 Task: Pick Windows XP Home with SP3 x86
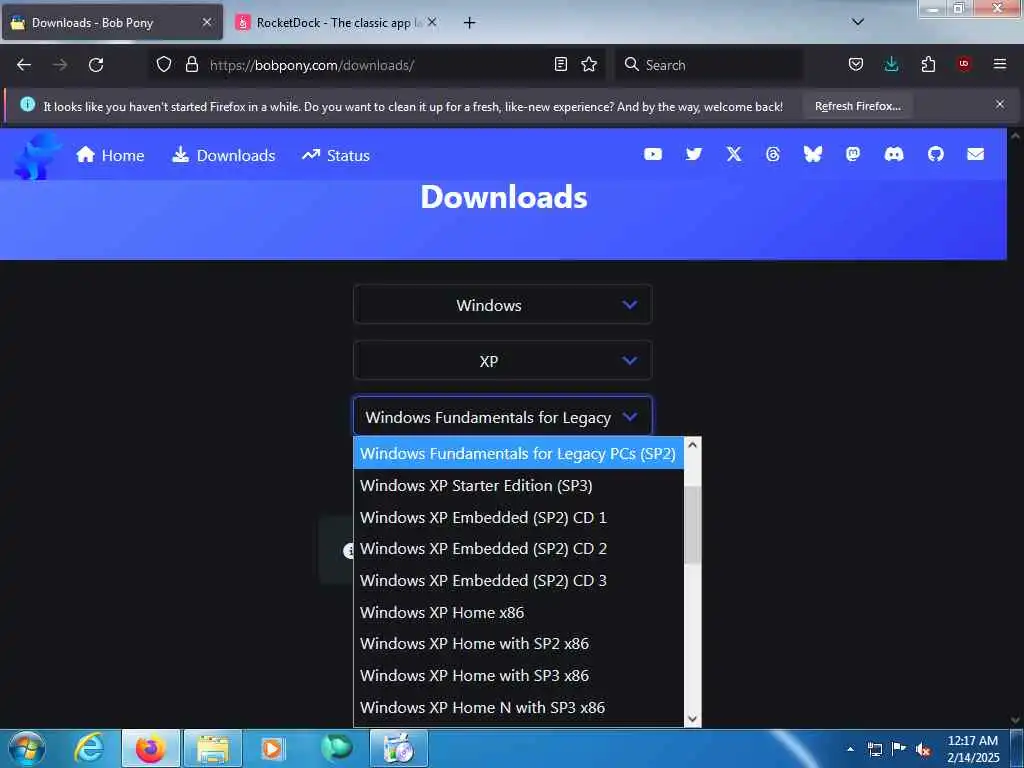(x=518, y=675)
